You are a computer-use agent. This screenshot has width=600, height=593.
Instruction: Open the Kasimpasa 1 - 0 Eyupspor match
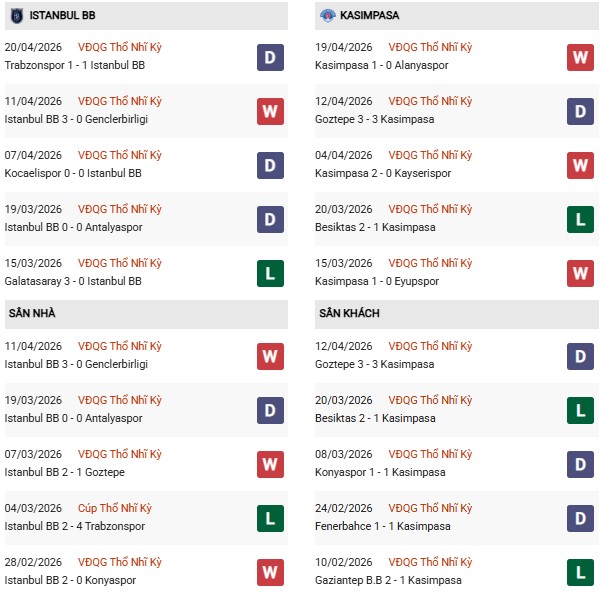[380, 281]
